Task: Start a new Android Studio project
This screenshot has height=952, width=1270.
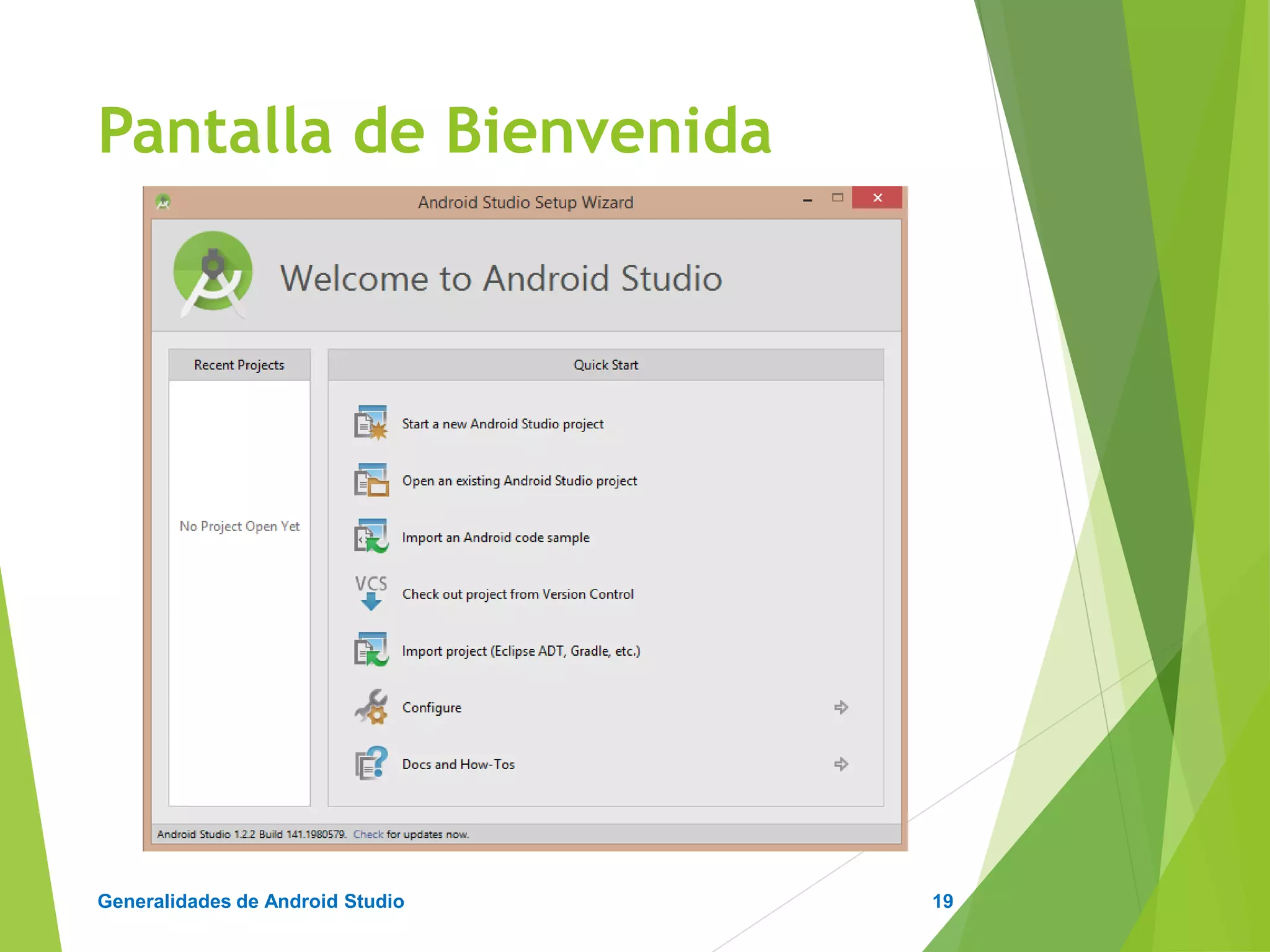Action: pos(502,424)
